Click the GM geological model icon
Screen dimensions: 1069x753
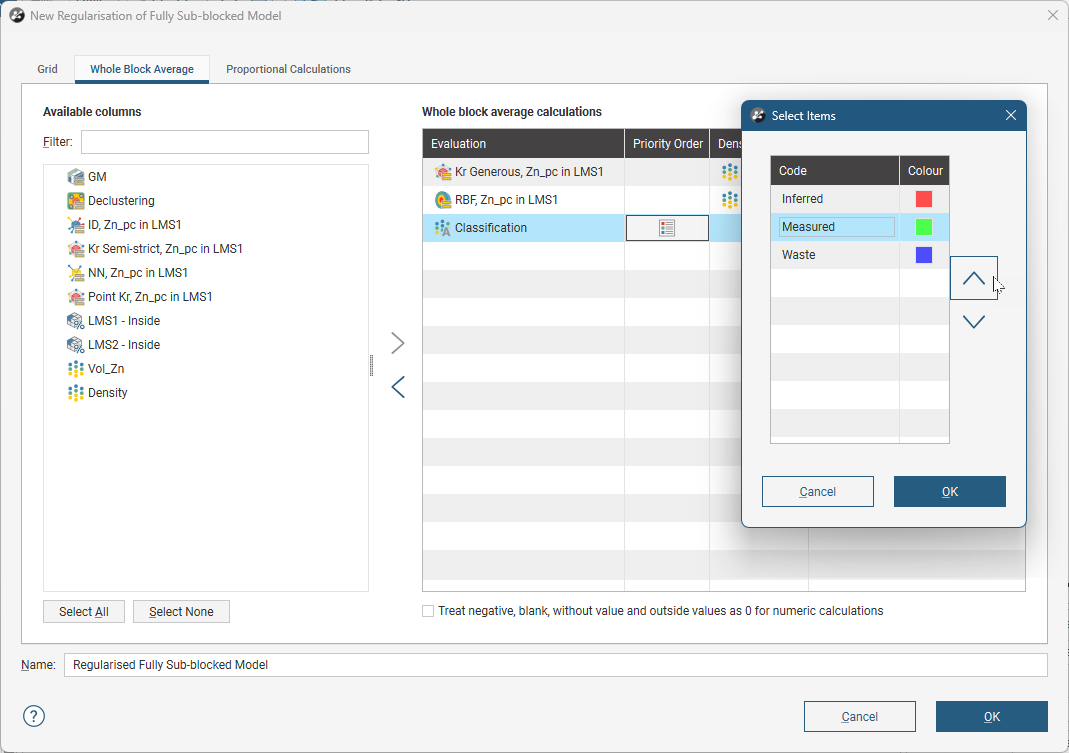[x=75, y=177]
